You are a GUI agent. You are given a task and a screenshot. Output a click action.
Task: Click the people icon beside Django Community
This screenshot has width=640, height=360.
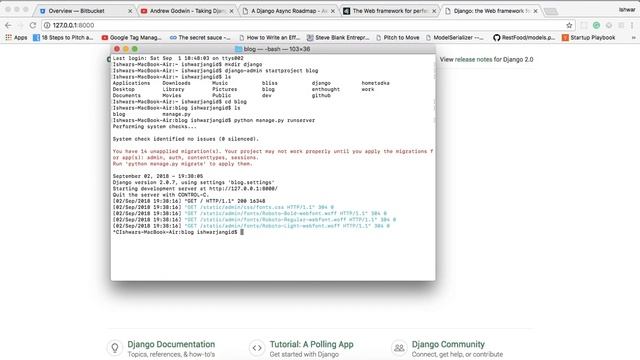coord(399,348)
